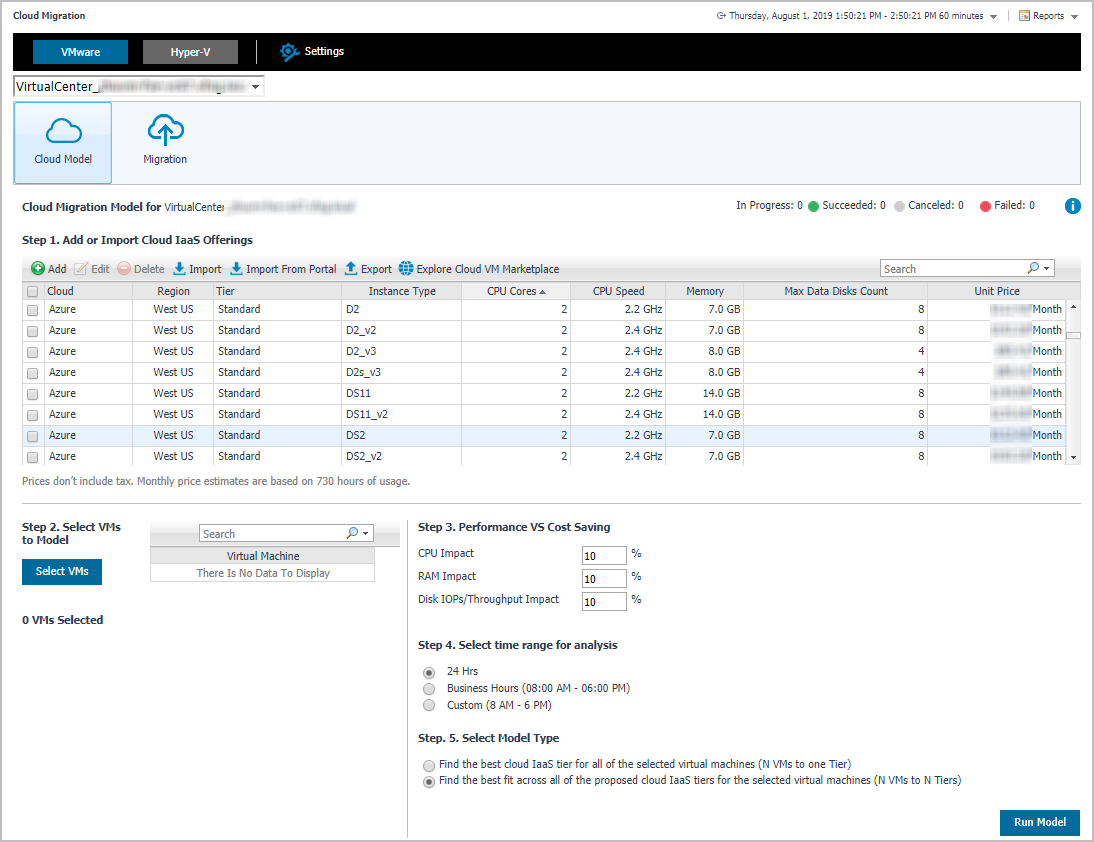1094x842 pixels.
Task: Click the Reports icon
Action: coord(1024,16)
